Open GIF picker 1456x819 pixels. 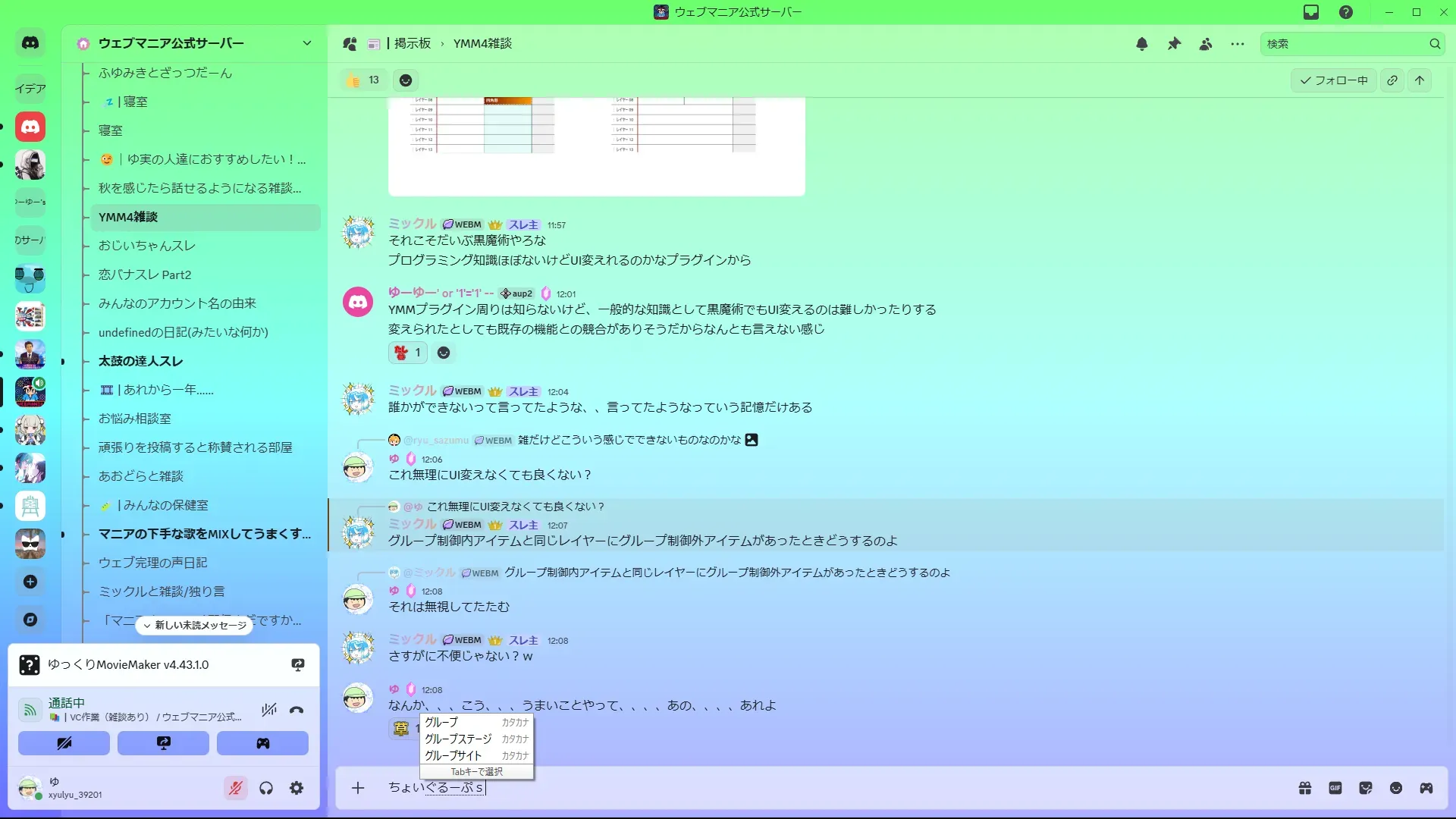[x=1335, y=788]
